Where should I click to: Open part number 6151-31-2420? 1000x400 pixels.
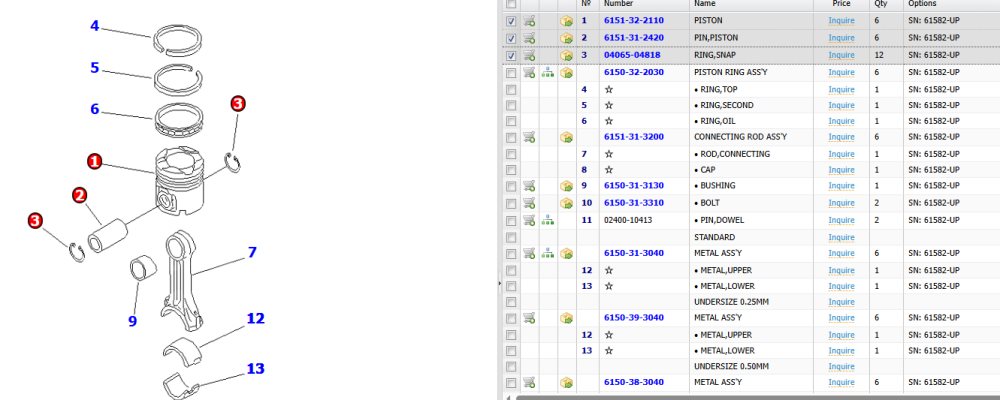(633, 38)
